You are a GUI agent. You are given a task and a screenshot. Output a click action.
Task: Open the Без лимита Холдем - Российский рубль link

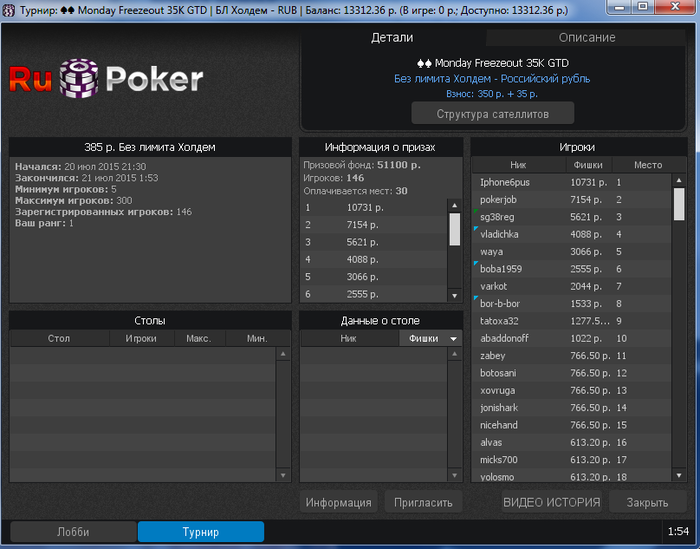click(492, 79)
